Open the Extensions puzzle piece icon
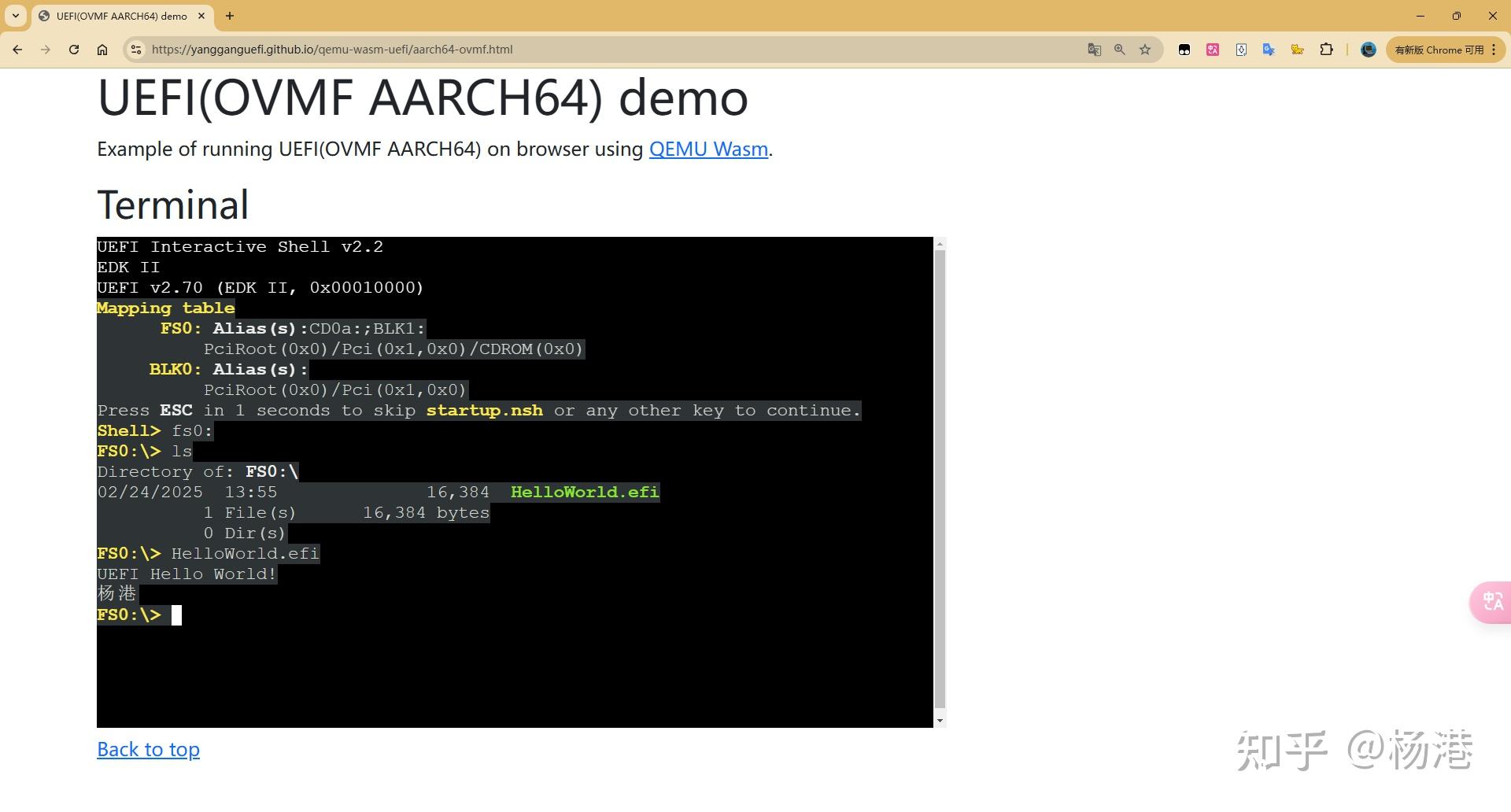 (x=1327, y=49)
